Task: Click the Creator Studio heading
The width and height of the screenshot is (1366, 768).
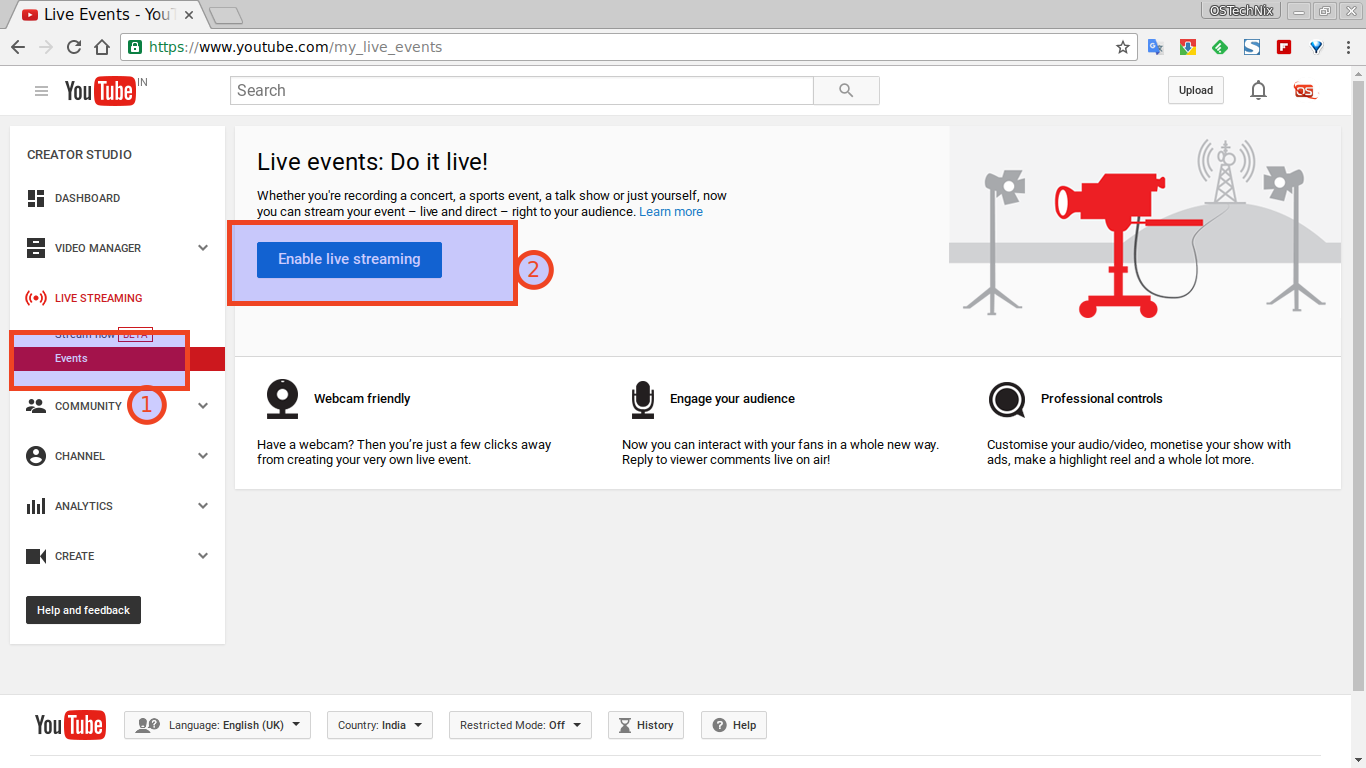Action: [x=79, y=155]
